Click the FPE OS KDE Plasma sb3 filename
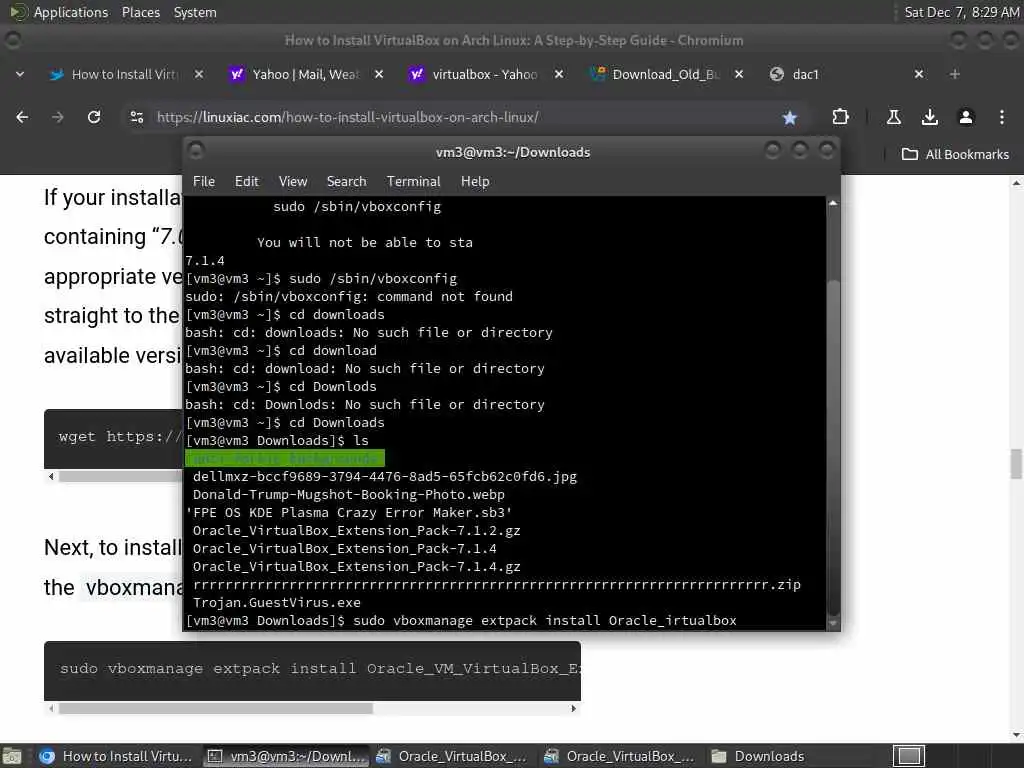1024x768 pixels. coord(349,513)
